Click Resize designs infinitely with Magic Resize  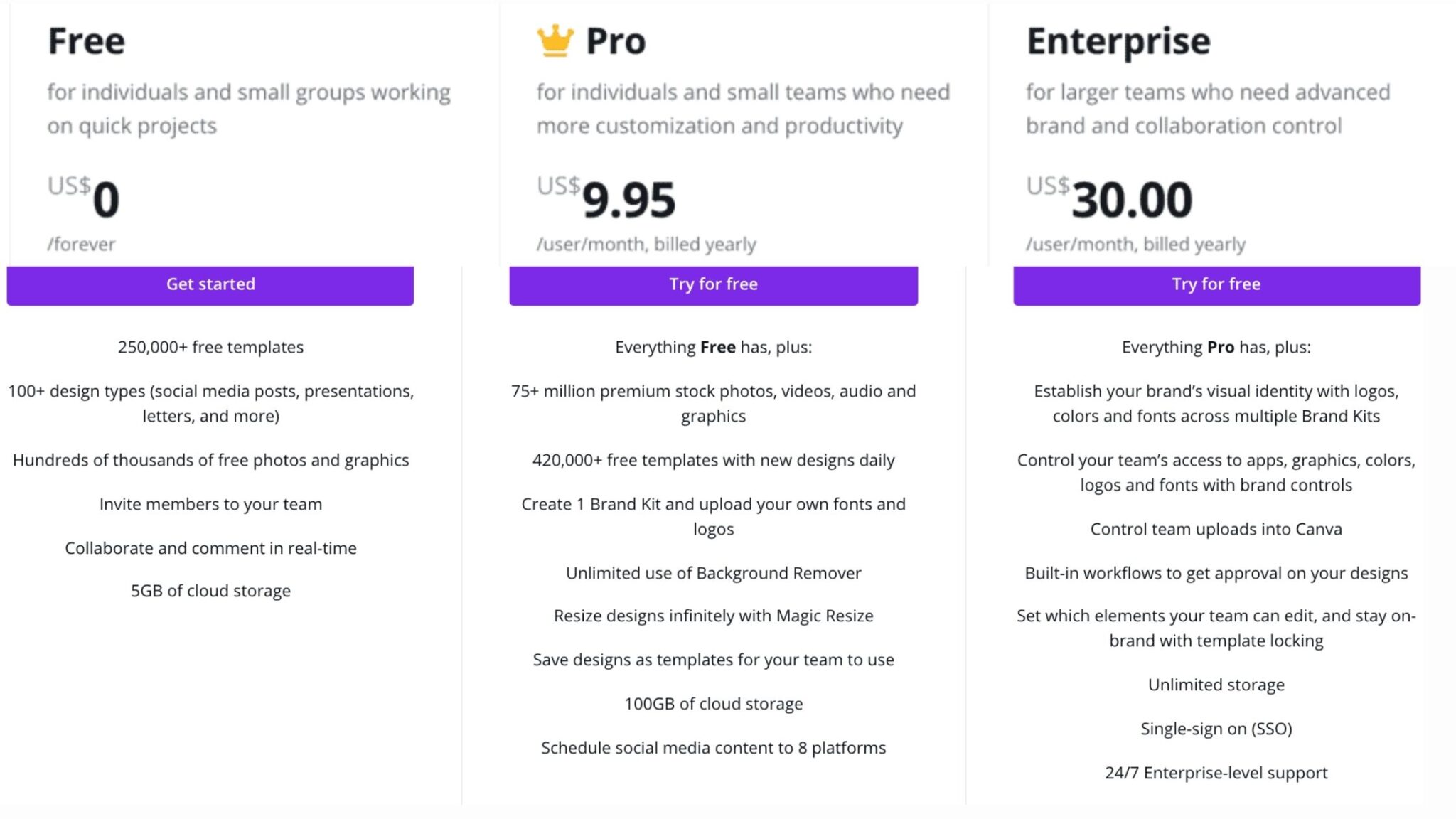[x=713, y=616]
